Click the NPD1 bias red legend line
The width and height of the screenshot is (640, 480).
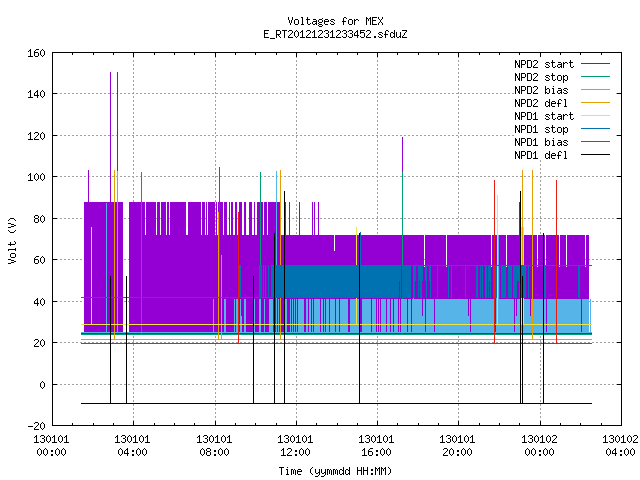click(x=595, y=142)
